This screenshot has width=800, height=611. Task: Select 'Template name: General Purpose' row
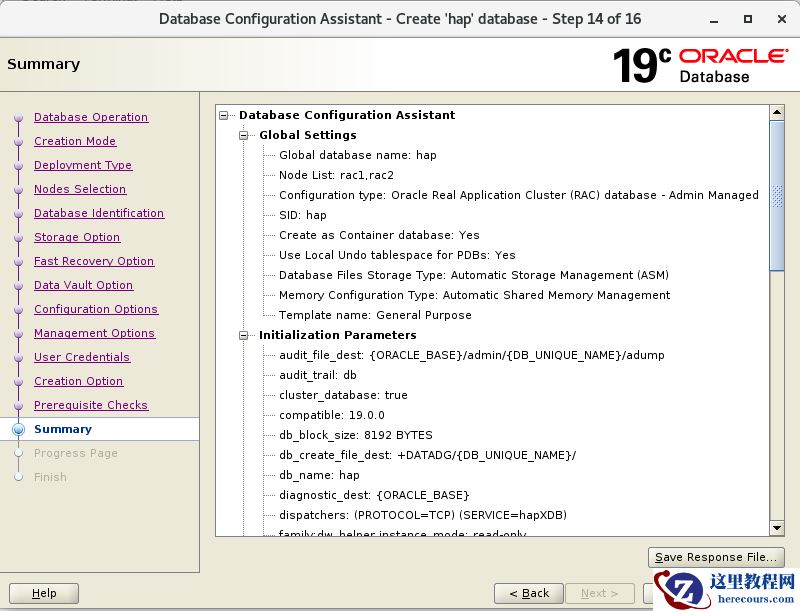[375, 315]
